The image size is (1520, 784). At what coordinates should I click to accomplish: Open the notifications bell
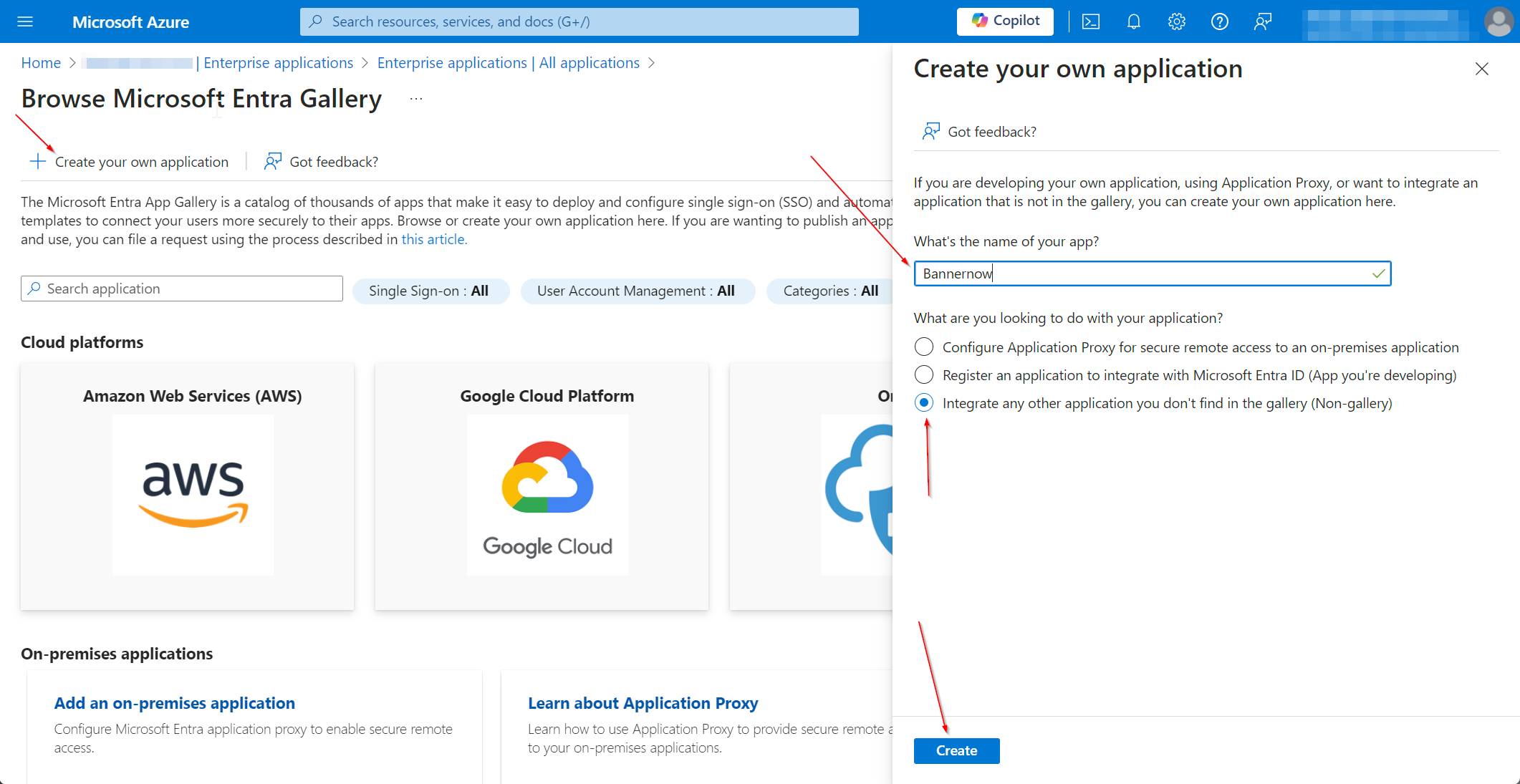[1133, 21]
